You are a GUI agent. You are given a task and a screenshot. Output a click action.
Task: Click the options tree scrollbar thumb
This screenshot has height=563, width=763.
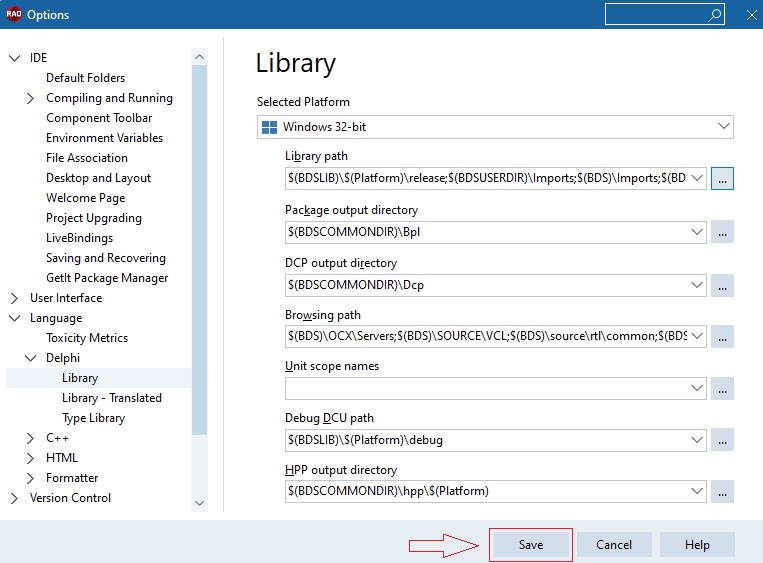point(199,250)
